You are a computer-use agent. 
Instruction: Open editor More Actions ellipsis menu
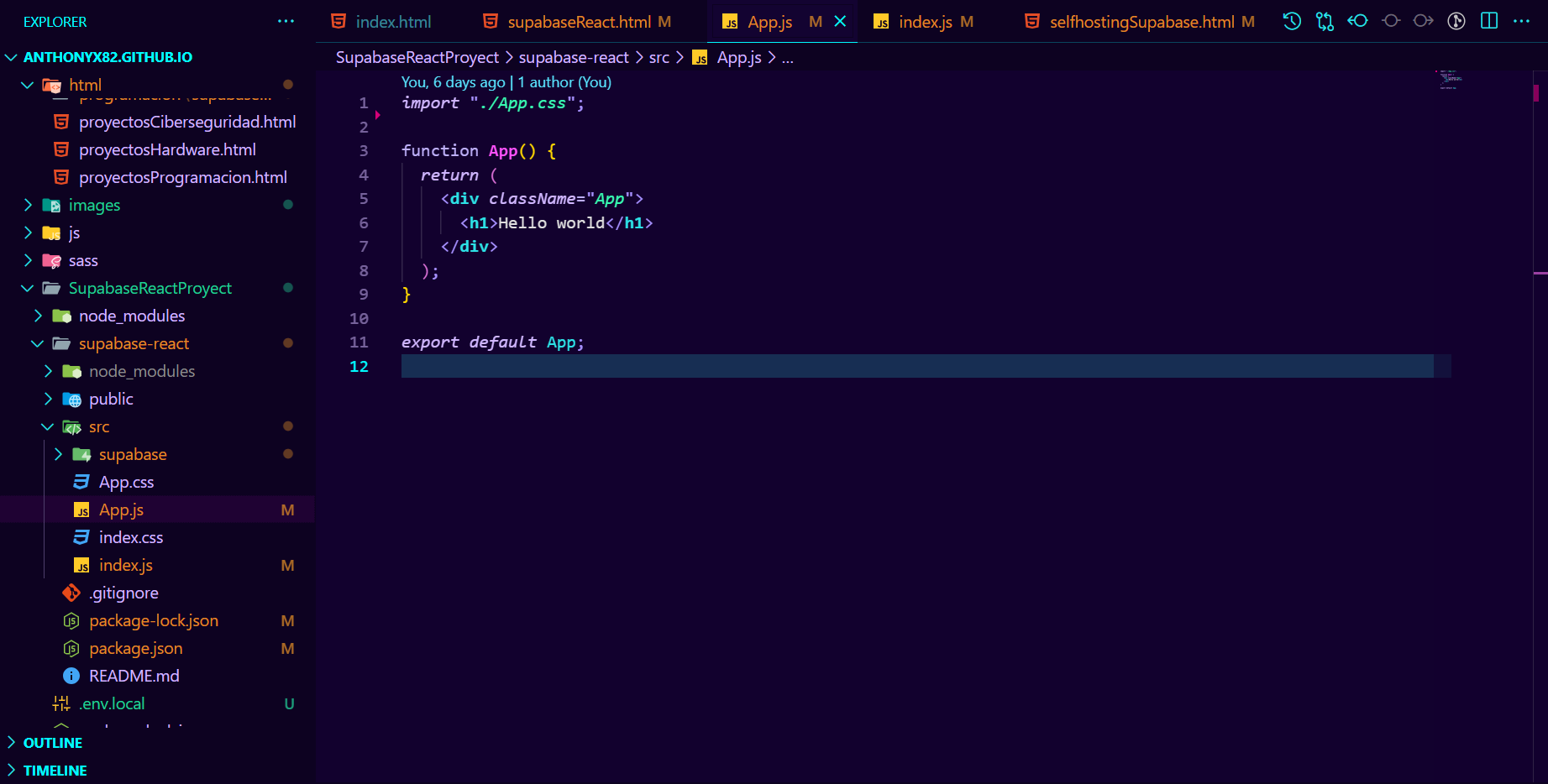pyautogui.click(x=1521, y=22)
